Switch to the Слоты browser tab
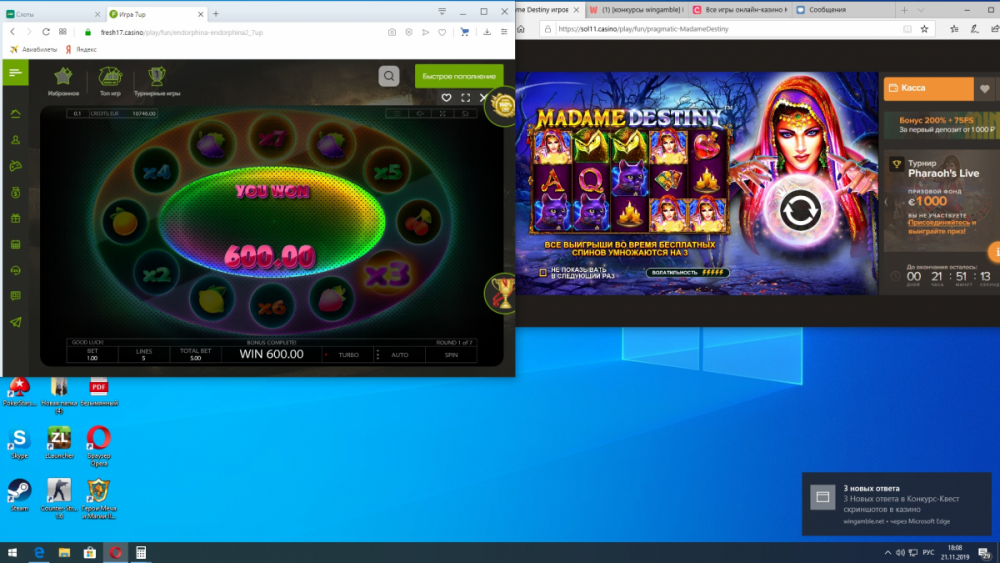This screenshot has width=1000, height=563. tap(50, 13)
